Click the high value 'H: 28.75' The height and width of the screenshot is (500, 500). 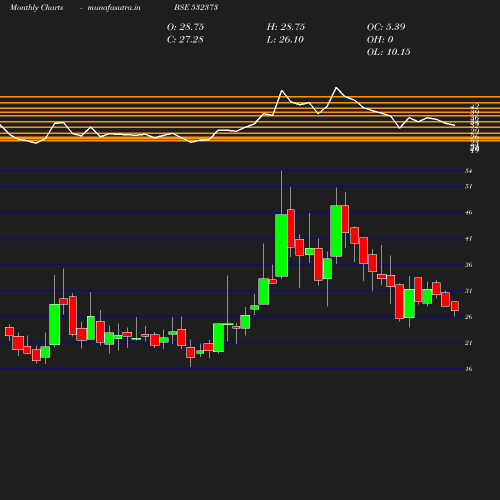coord(286,27)
